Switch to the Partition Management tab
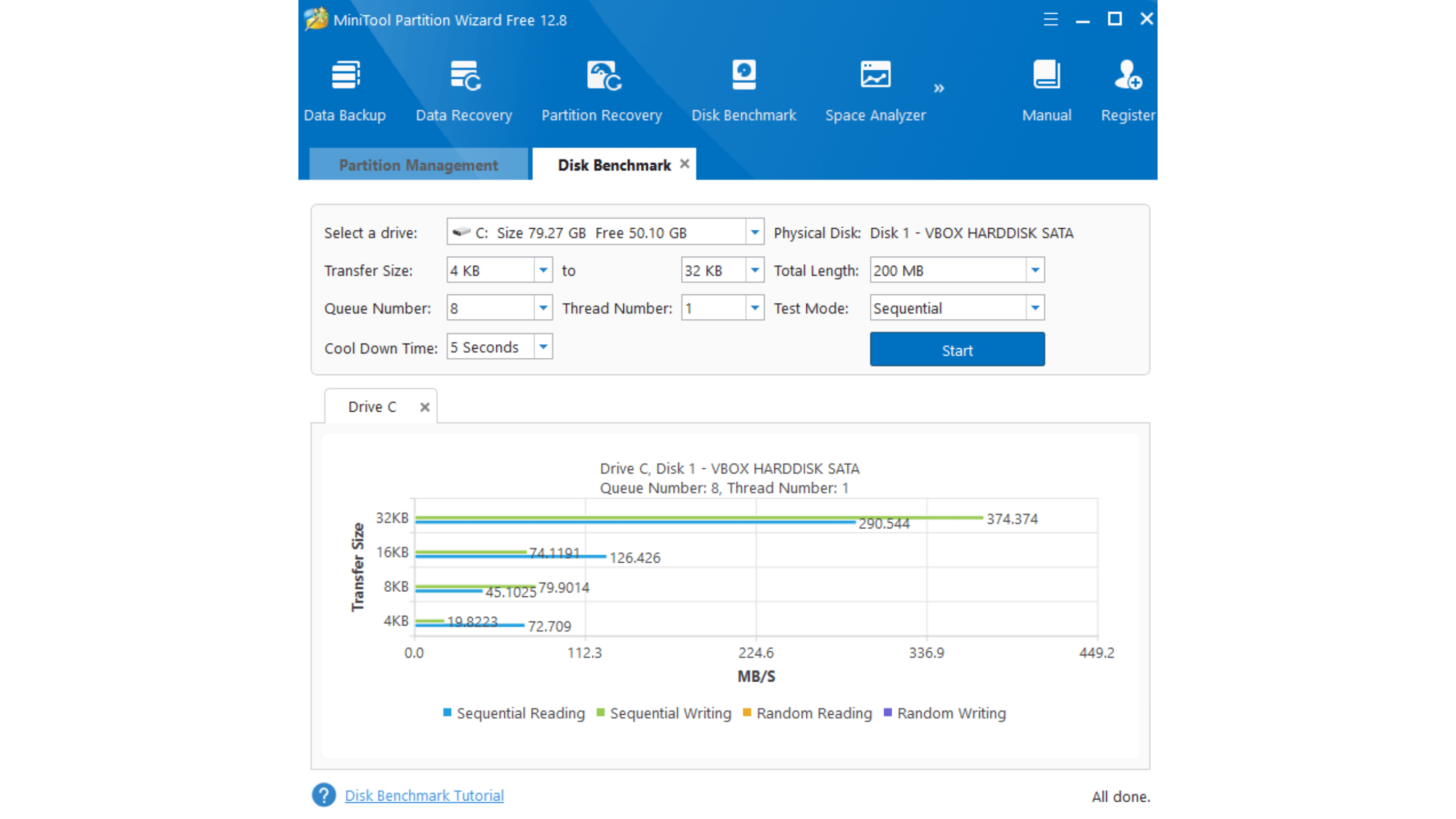The height and width of the screenshot is (819, 1456). [418, 165]
